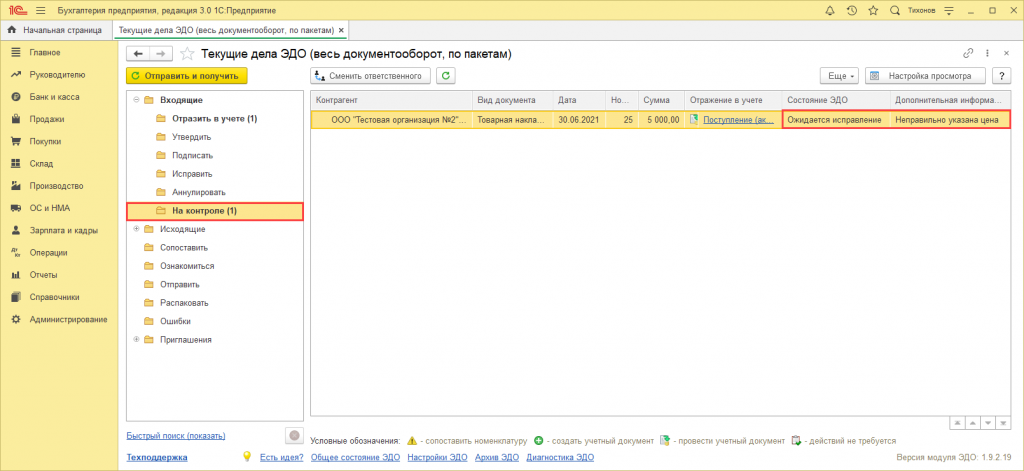
Task: Click Отправить и получить button
Action: click(187, 76)
